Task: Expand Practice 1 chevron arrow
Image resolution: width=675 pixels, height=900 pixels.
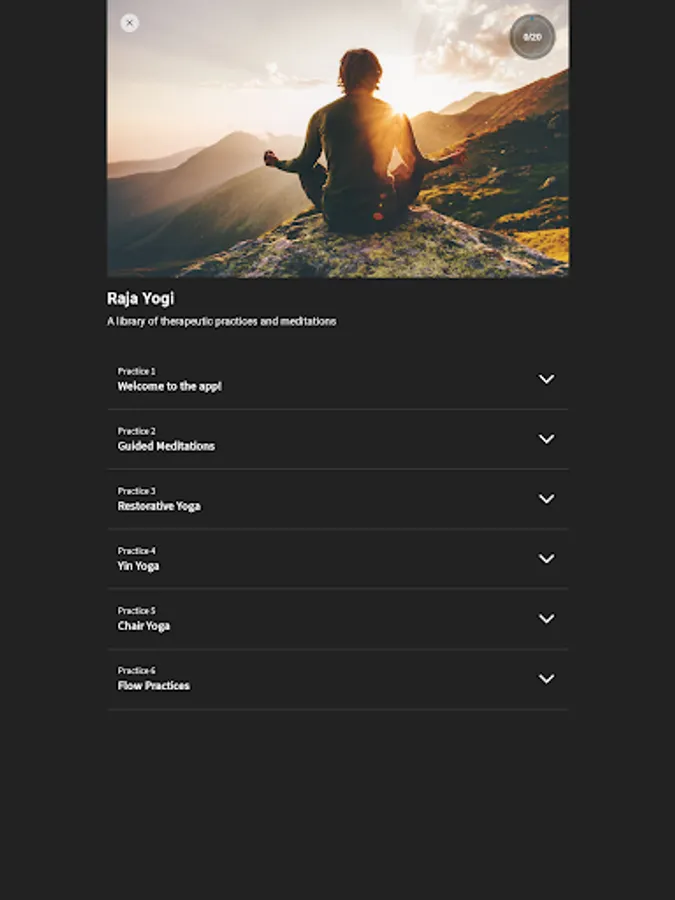Action: (546, 379)
